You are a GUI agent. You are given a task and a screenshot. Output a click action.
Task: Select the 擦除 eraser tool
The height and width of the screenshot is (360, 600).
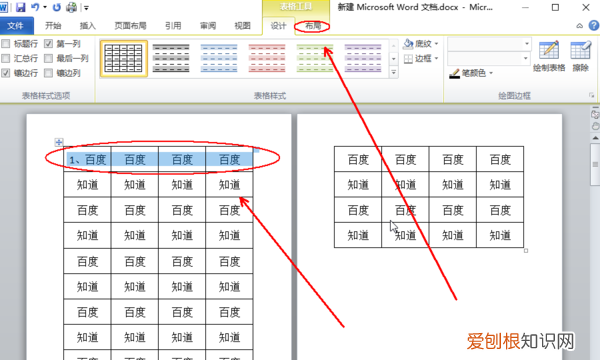[580, 56]
